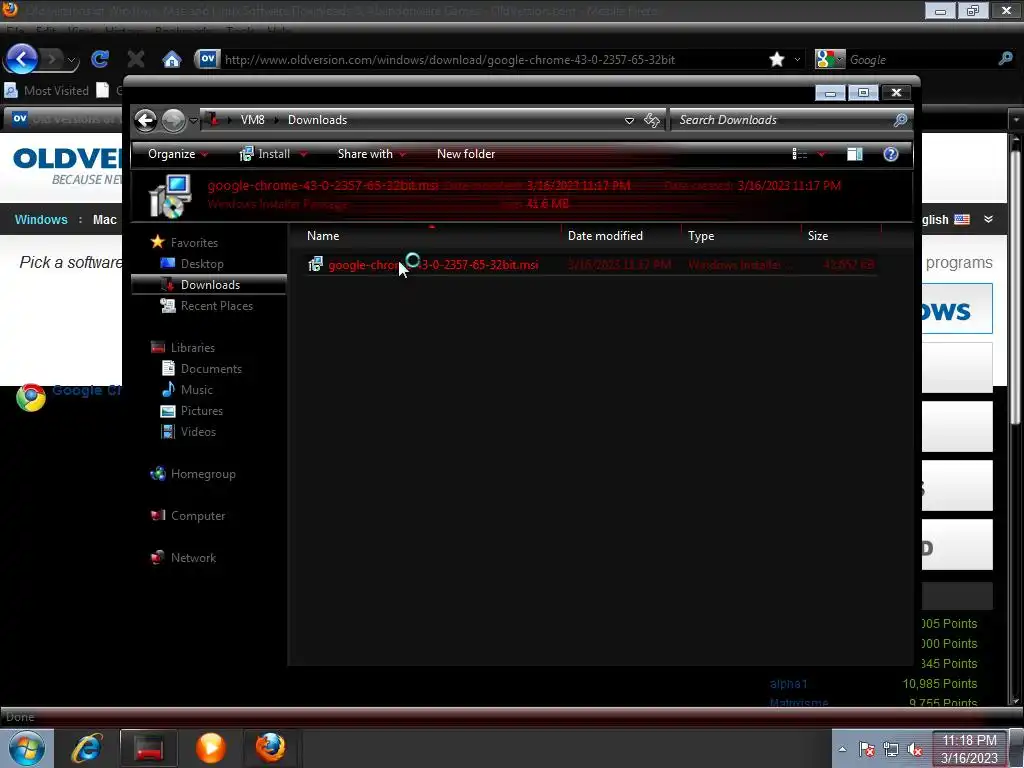Click search magnifier in Explorer
The height and width of the screenshot is (768, 1024).
coord(901,120)
